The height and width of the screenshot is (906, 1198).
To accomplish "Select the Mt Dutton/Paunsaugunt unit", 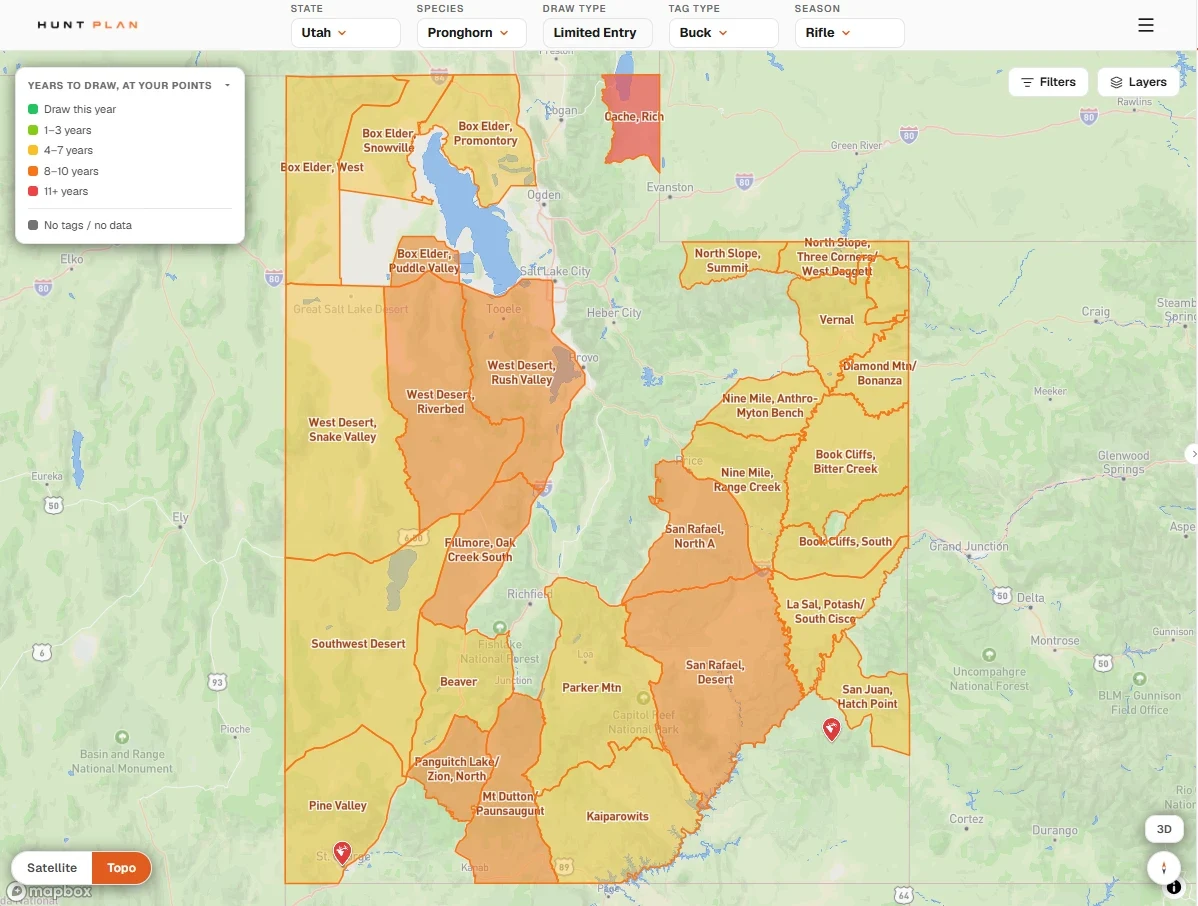I will point(510,804).
